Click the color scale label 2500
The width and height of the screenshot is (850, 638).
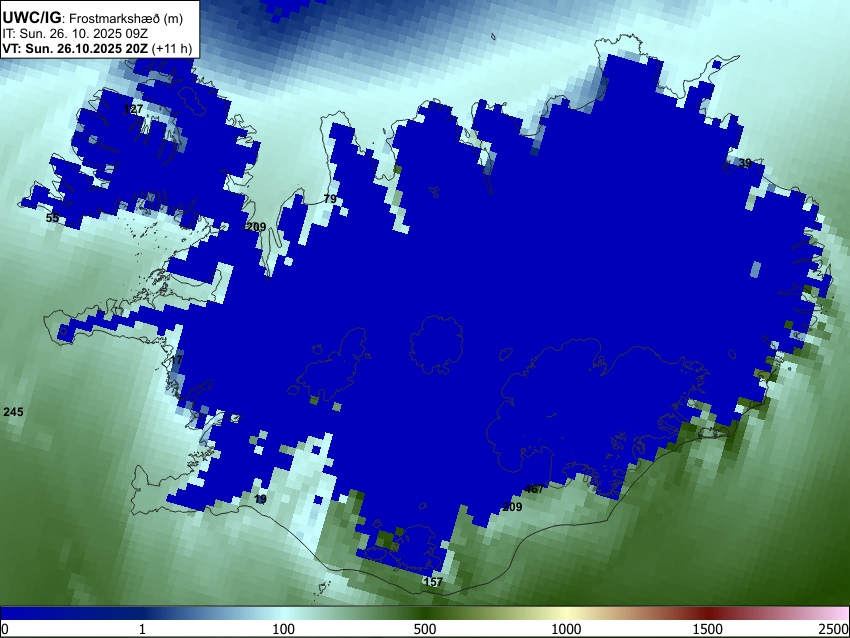click(834, 629)
